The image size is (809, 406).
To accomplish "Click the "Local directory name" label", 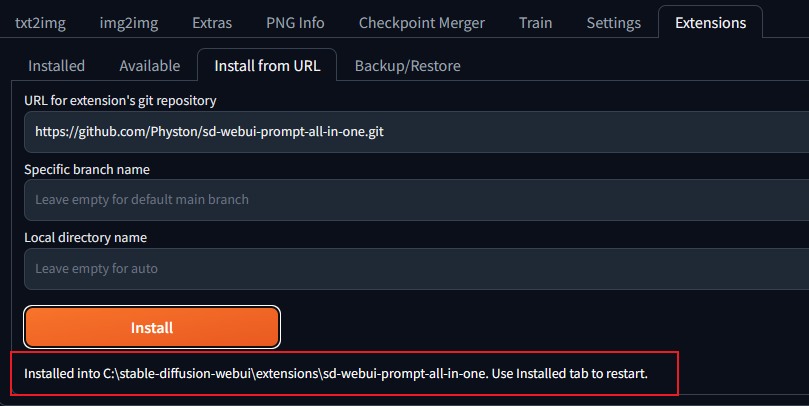I will (x=85, y=238).
